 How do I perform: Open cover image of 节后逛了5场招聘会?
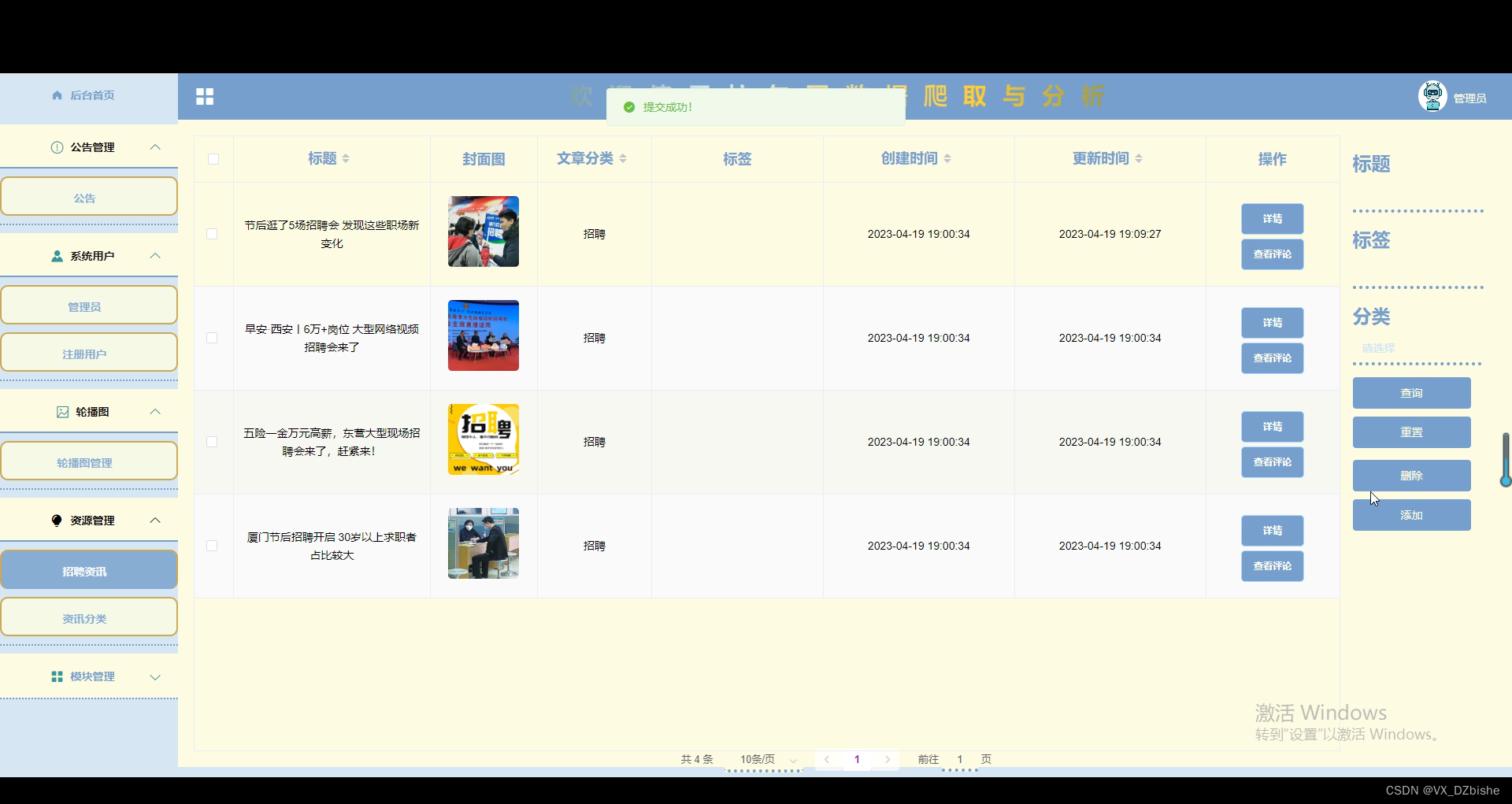(x=484, y=232)
